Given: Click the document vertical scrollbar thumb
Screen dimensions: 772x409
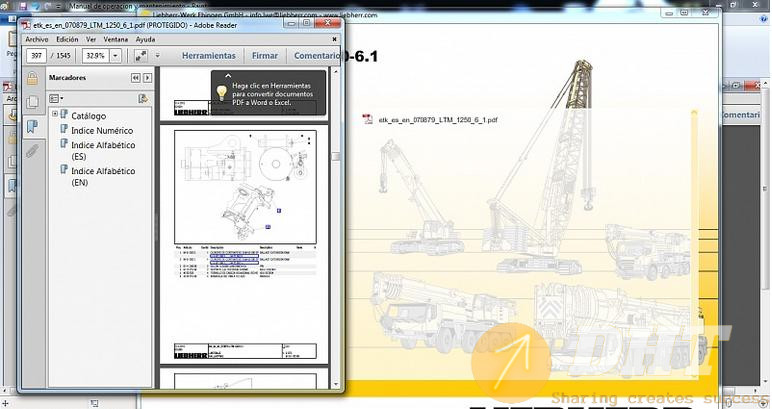Looking at the screenshot, I should [x=336, y=157].
